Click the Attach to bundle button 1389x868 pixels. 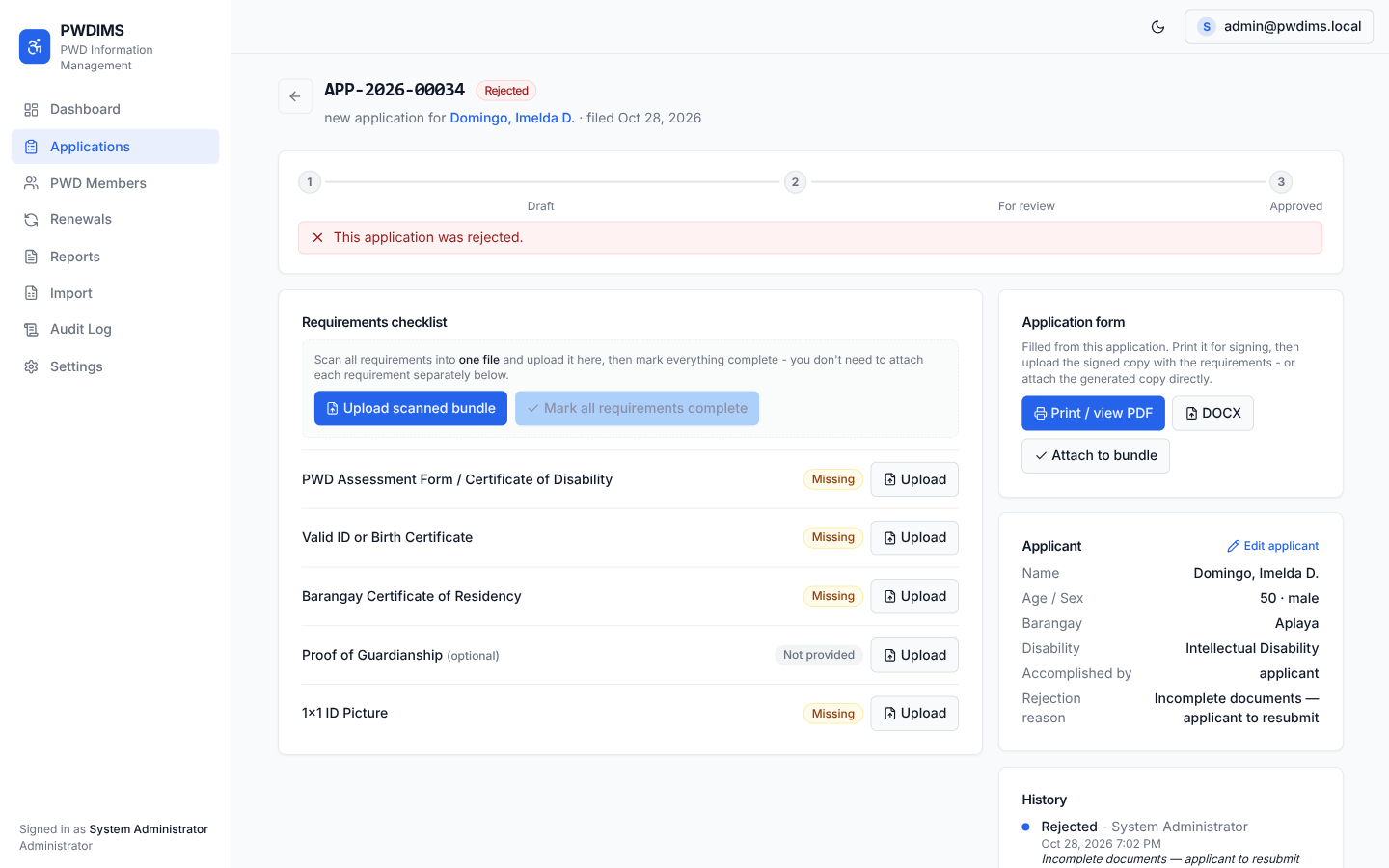1096,456
